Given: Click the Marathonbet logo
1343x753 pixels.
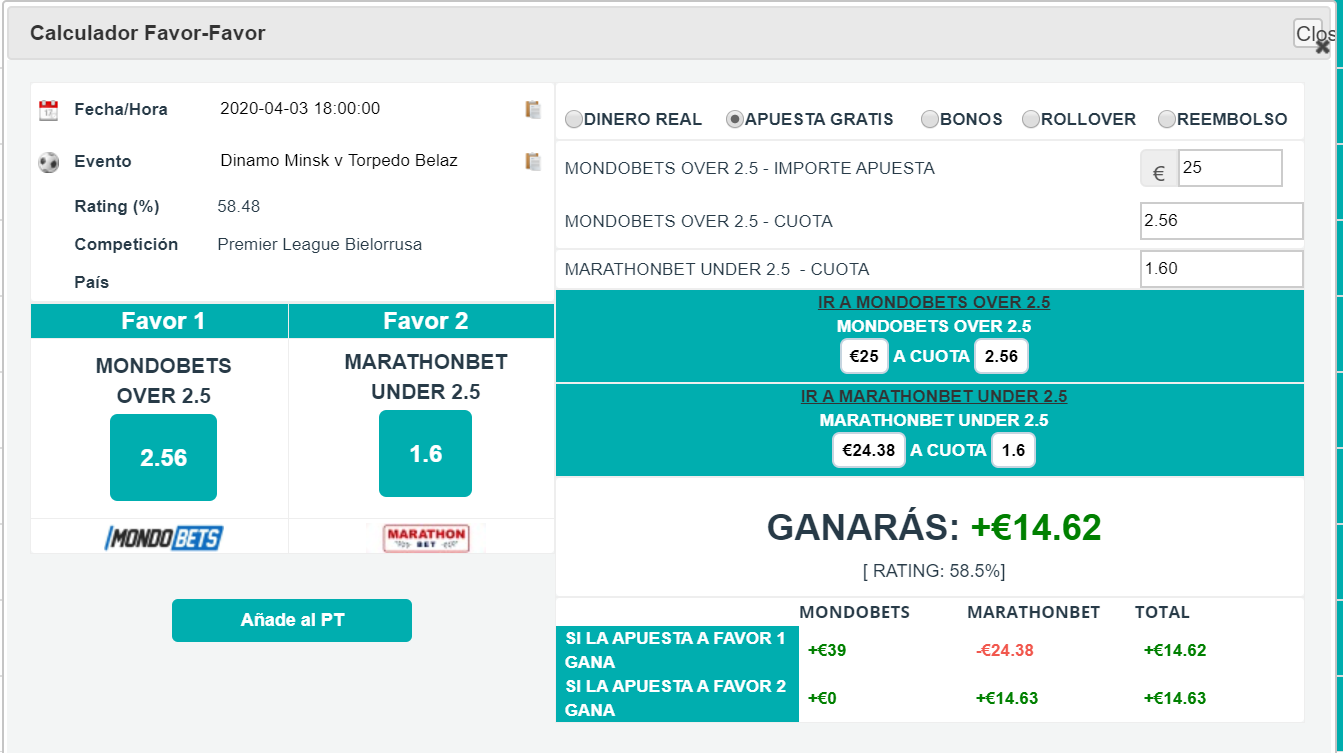Looking at the screenshot, I should tap(425, 538).
